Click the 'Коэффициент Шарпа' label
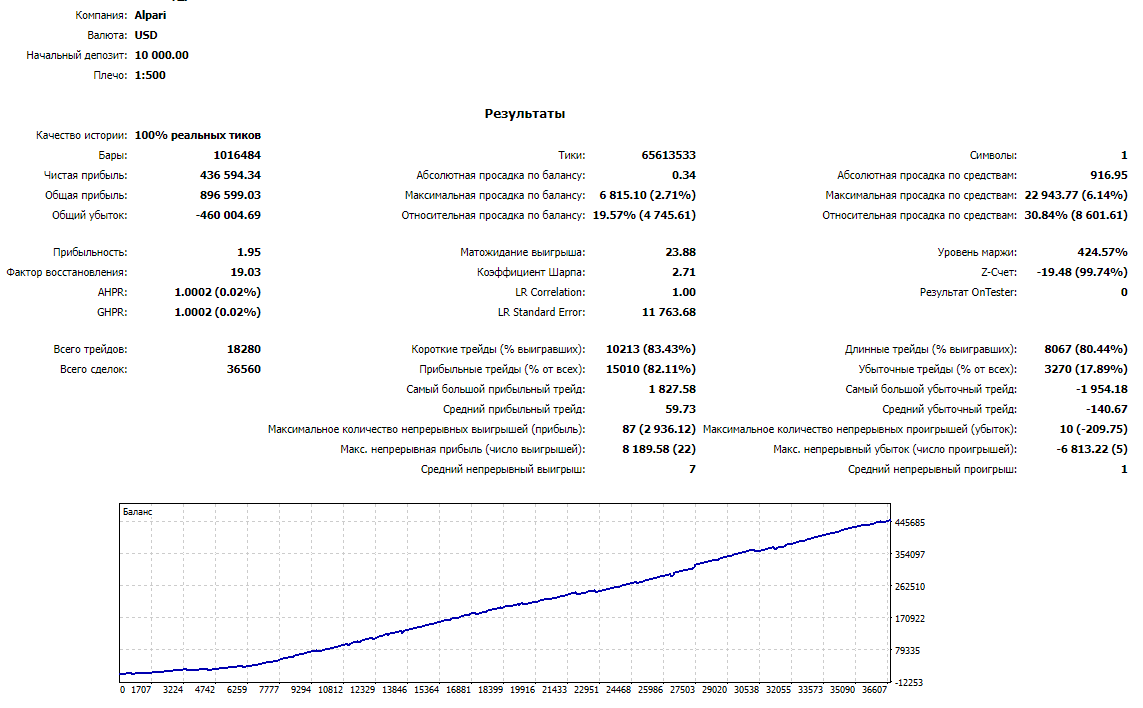 tap(531, 272)
